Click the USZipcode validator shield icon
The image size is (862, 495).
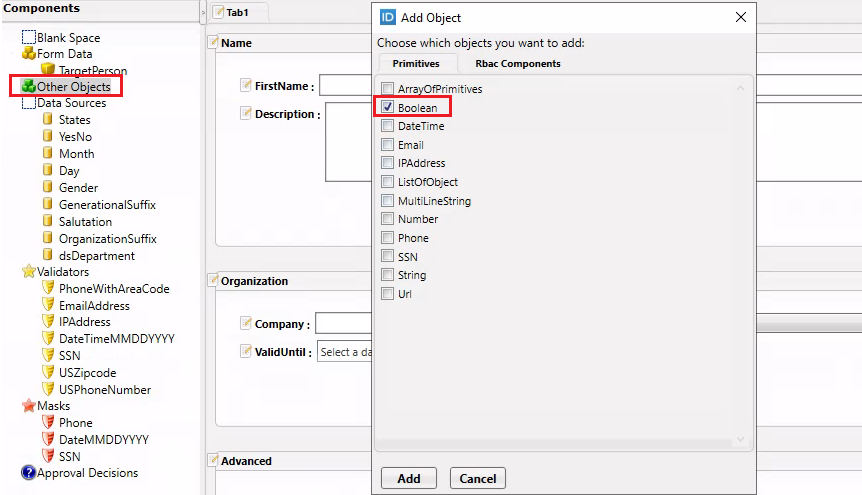tap(48, 372)
